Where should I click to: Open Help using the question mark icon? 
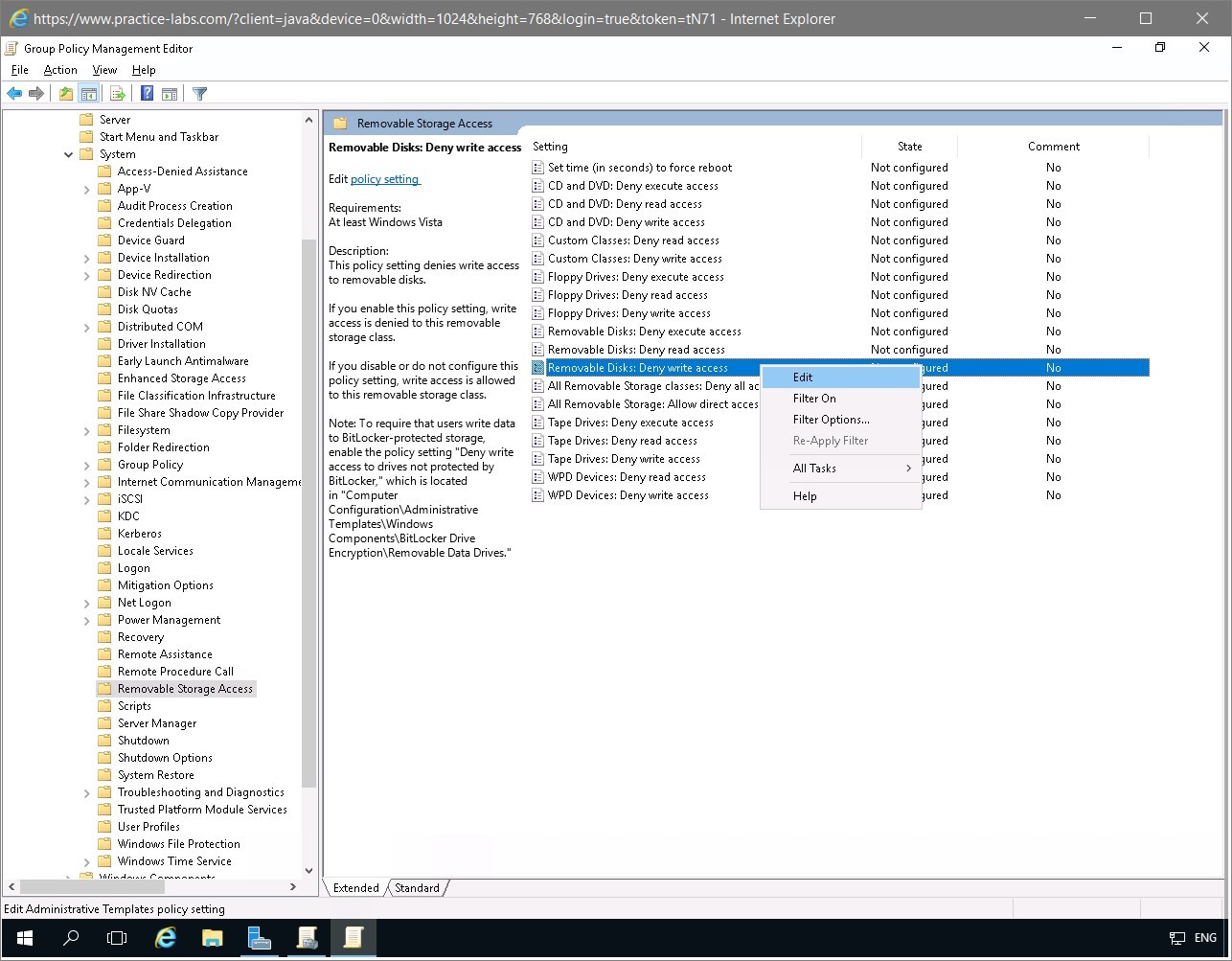[146, 93]
